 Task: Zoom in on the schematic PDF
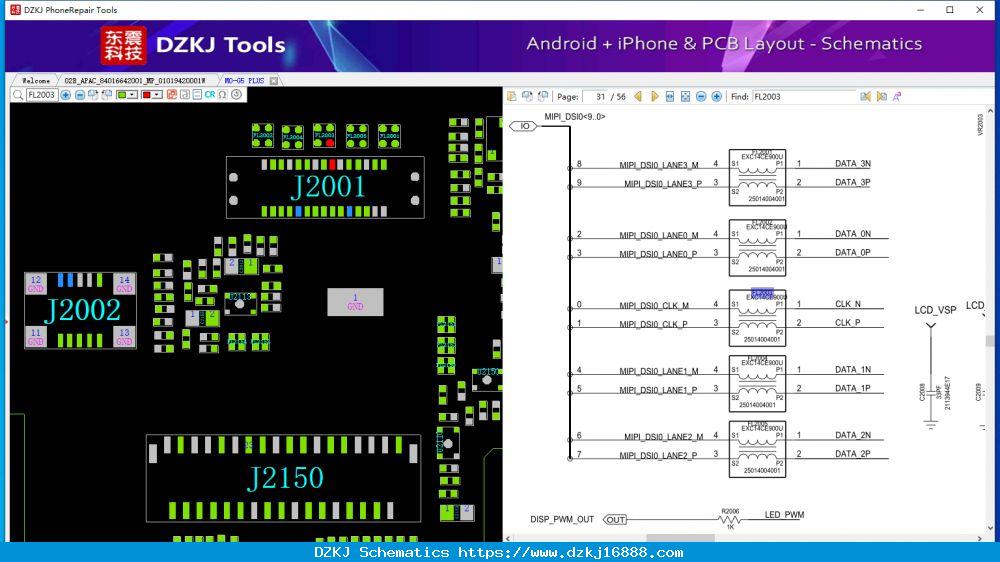pos(716,96)
